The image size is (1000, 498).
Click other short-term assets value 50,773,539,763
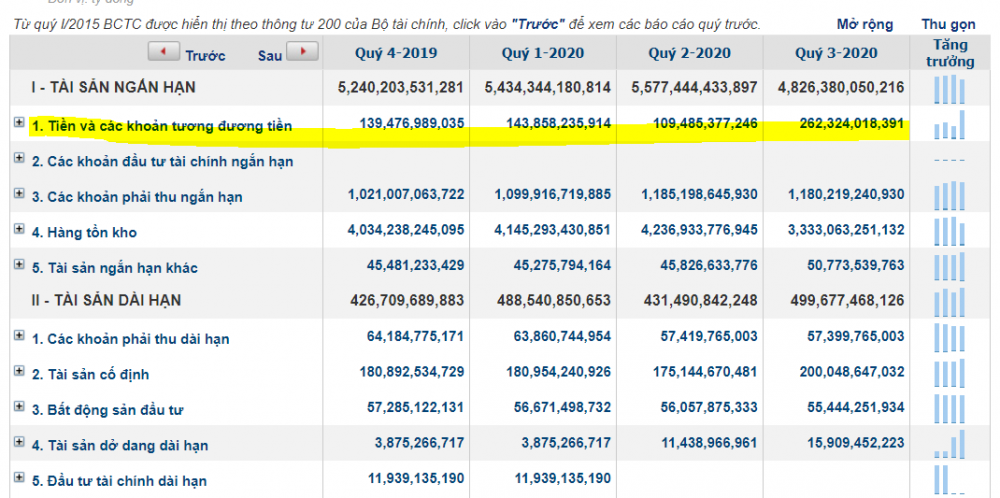click(x=856, y=265)
